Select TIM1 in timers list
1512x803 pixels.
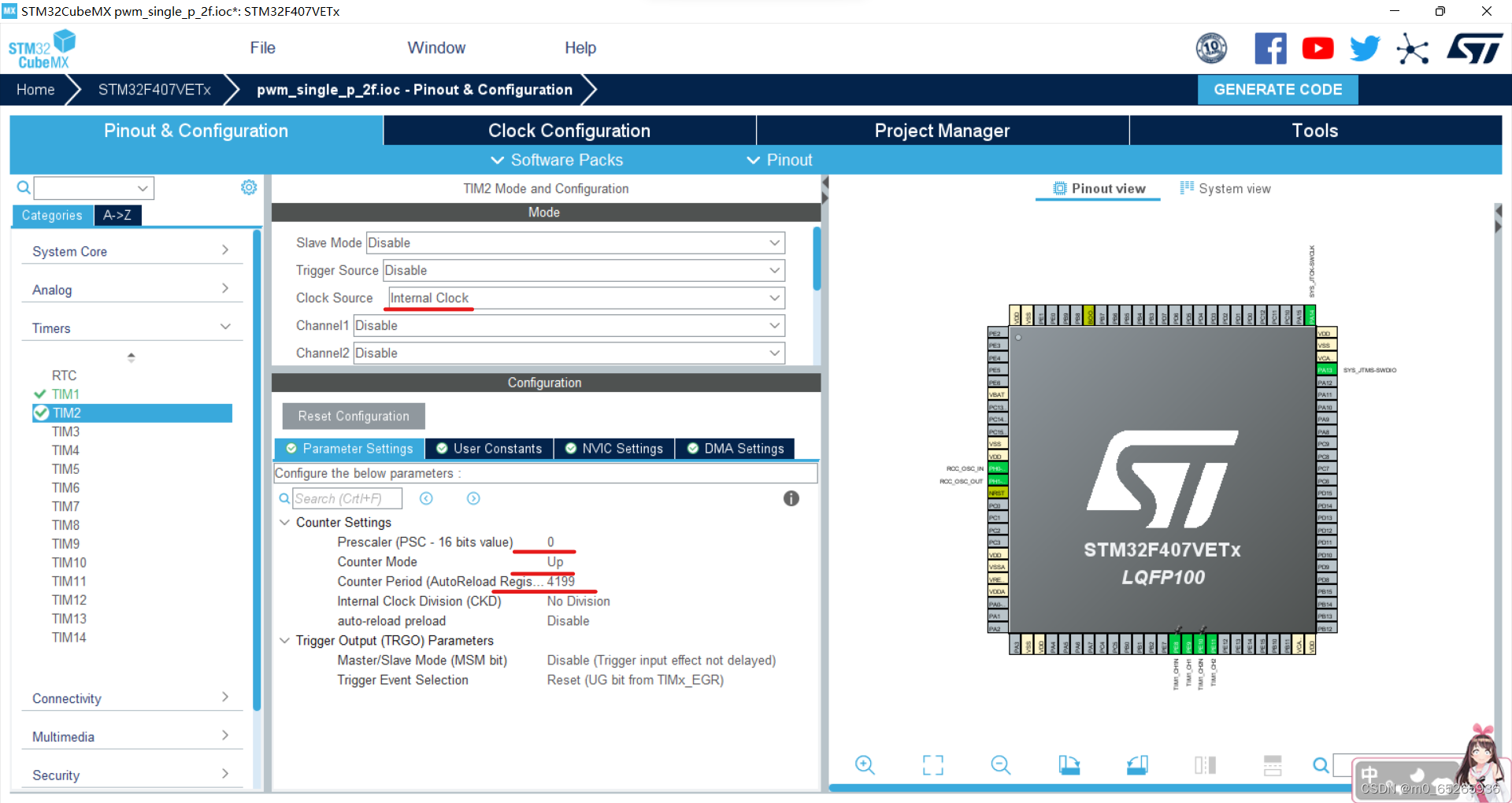click(x=65, y=394)
